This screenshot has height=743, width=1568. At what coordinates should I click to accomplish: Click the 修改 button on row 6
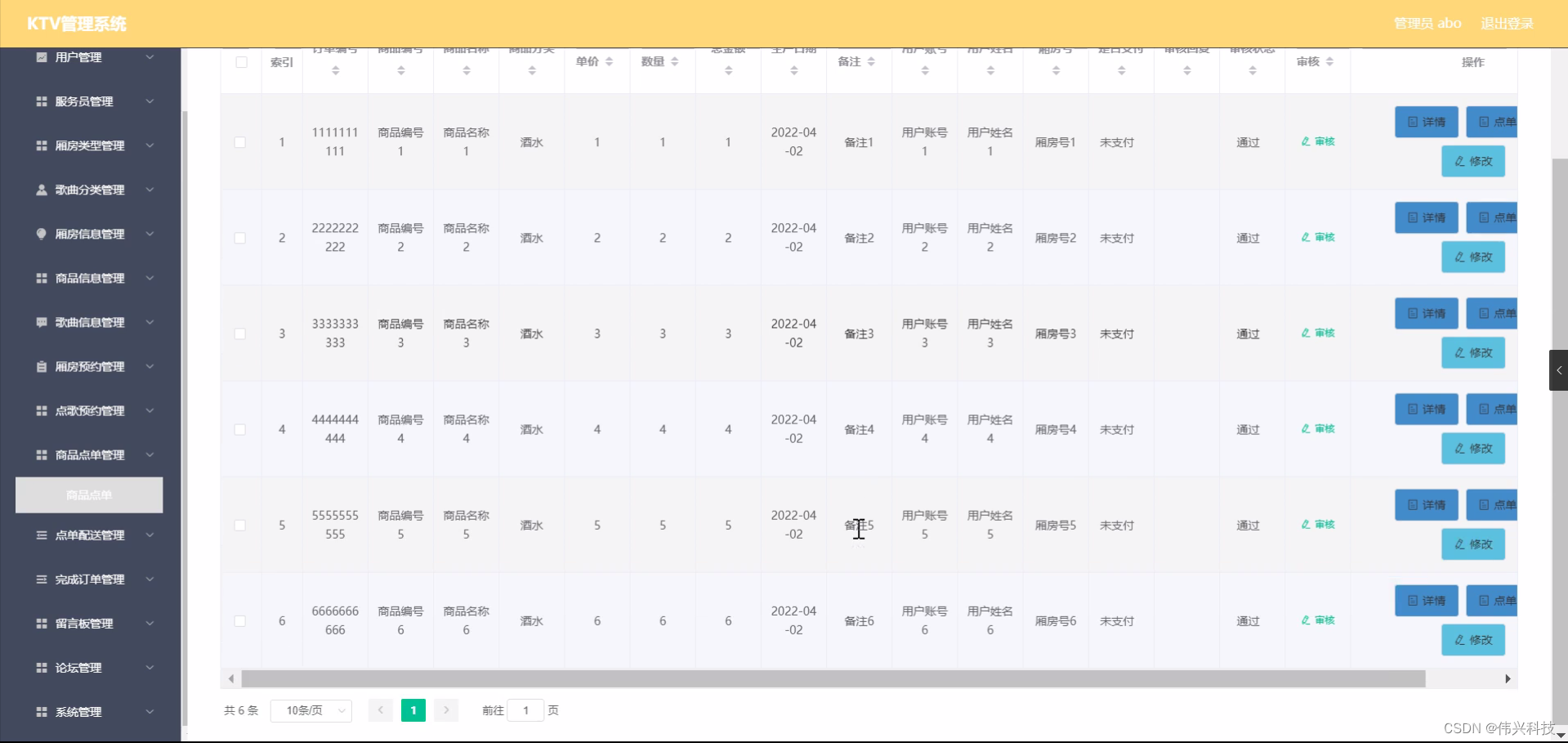(1472, 640)
